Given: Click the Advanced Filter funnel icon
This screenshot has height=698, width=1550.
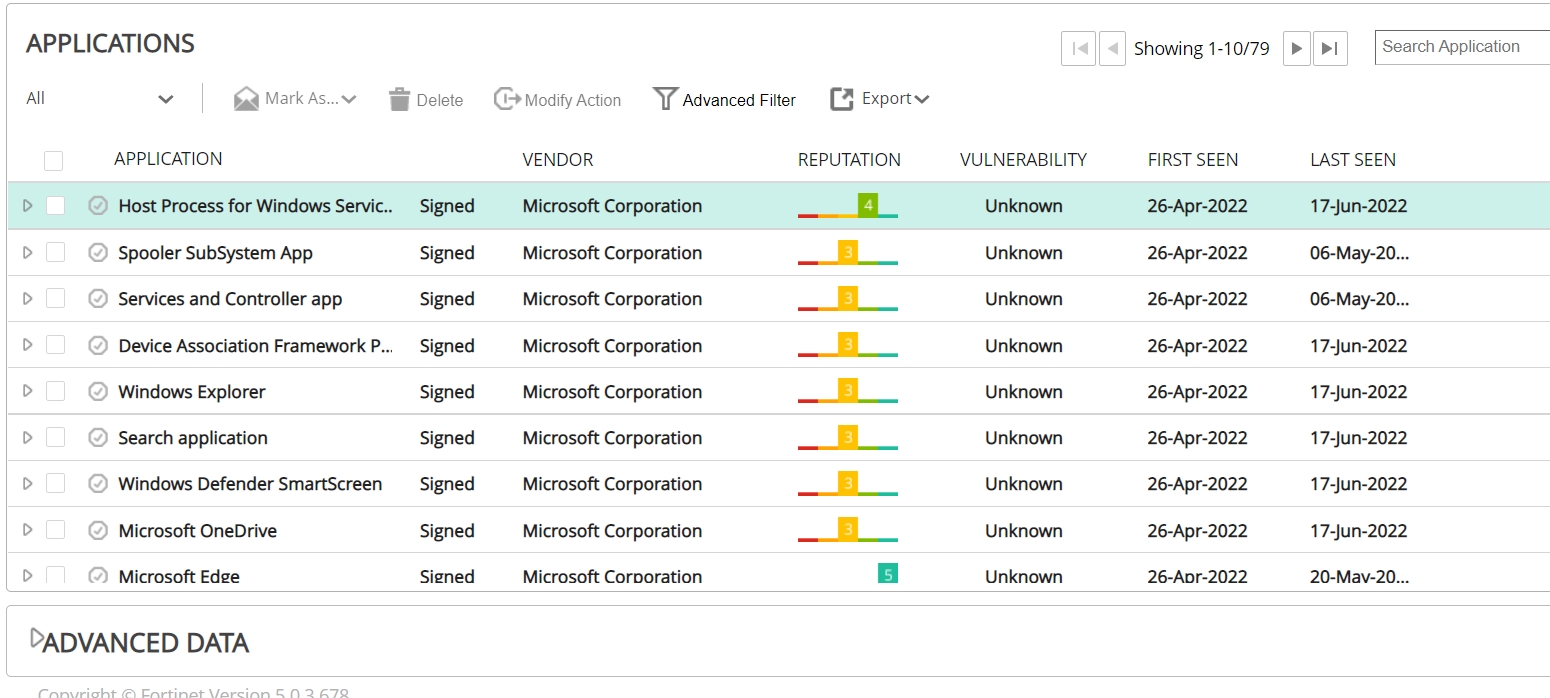Looking at the screenshot, I should pos(665,99).
